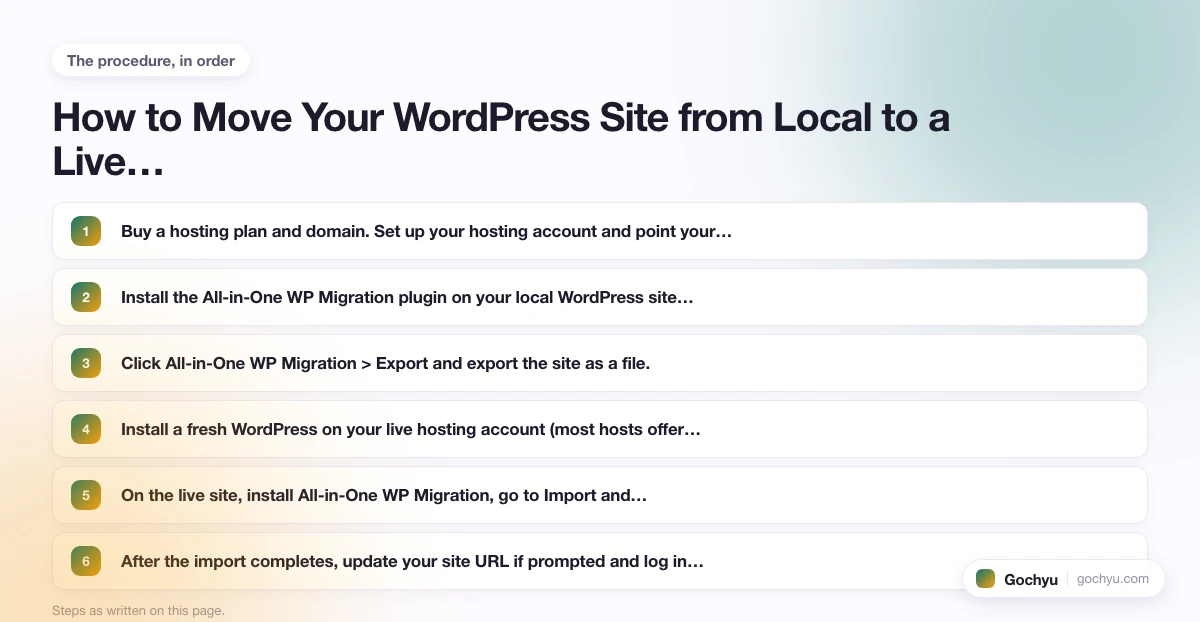The height and width of the screenshot is (622, 1200).
Task: Click the step 5 number badge
Action: (86, 495)
